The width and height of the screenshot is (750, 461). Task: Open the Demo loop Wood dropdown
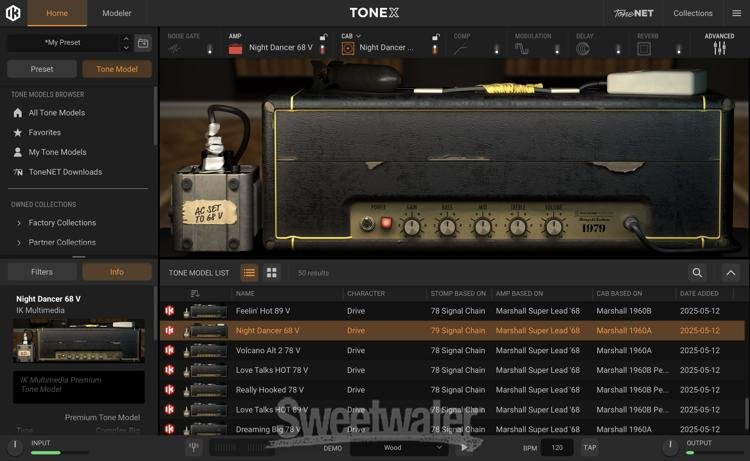pos(398,448)
